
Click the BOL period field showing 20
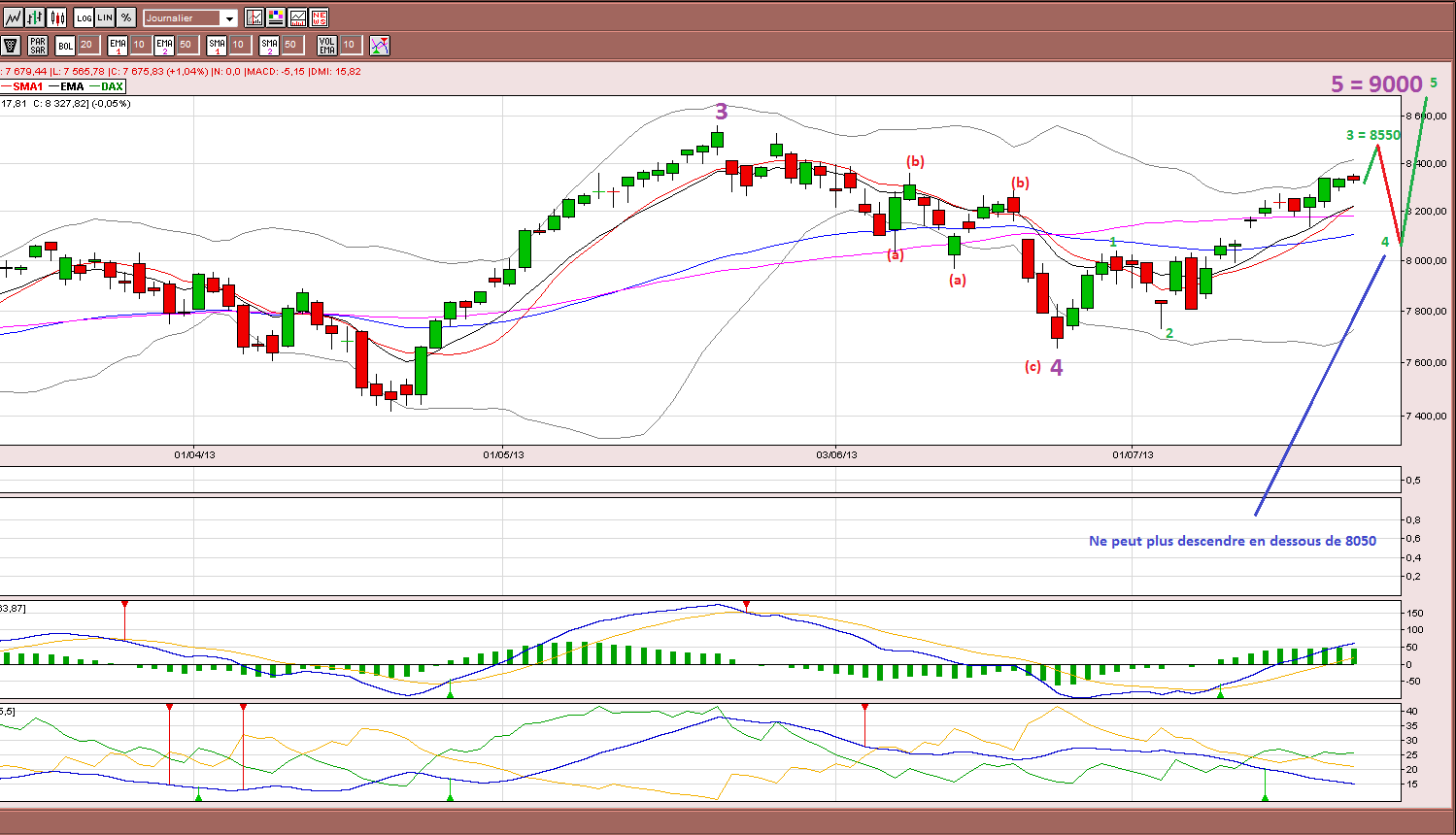pos(87,45)
